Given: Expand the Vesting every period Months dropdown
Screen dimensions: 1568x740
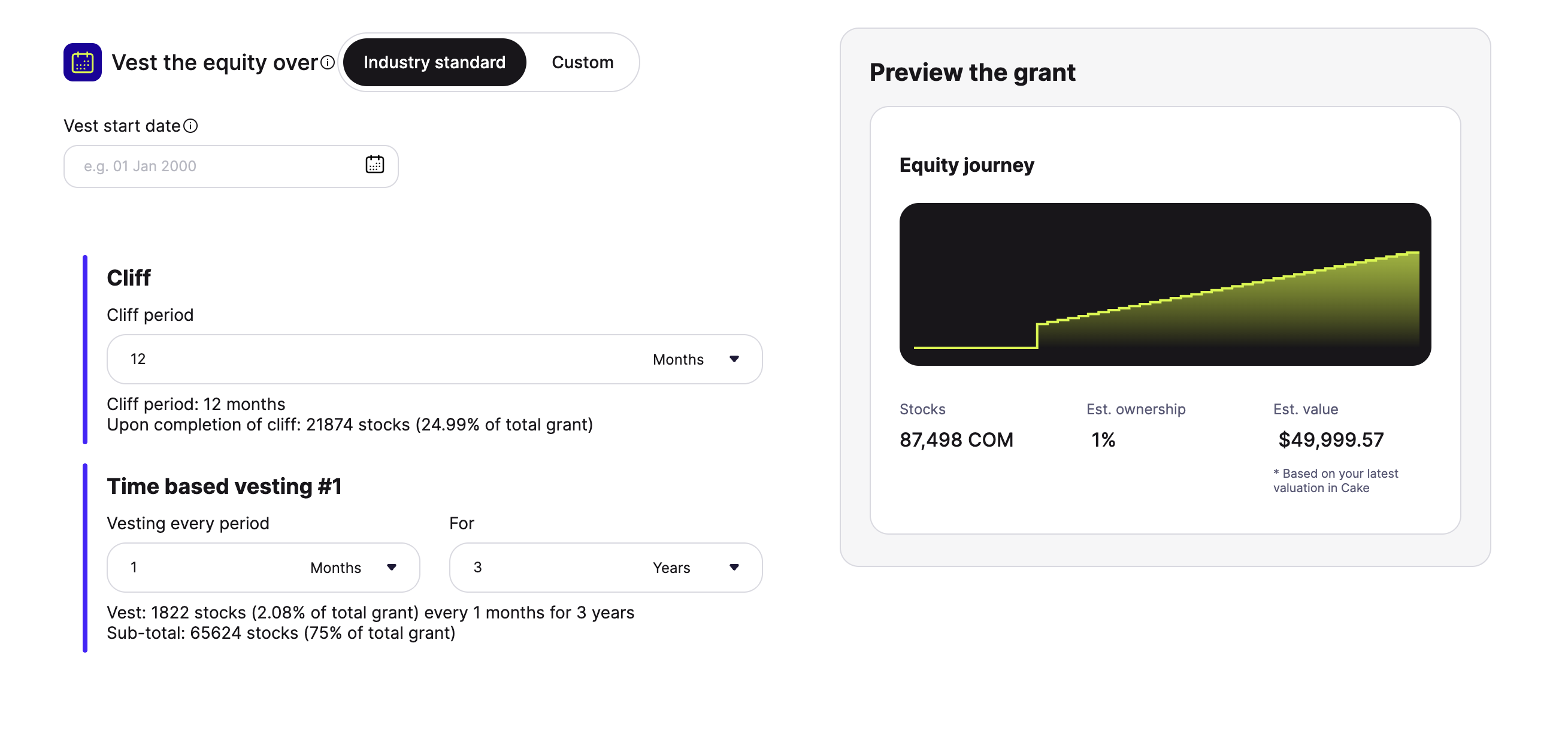Looking at the screenshot, I should (353, 567).
